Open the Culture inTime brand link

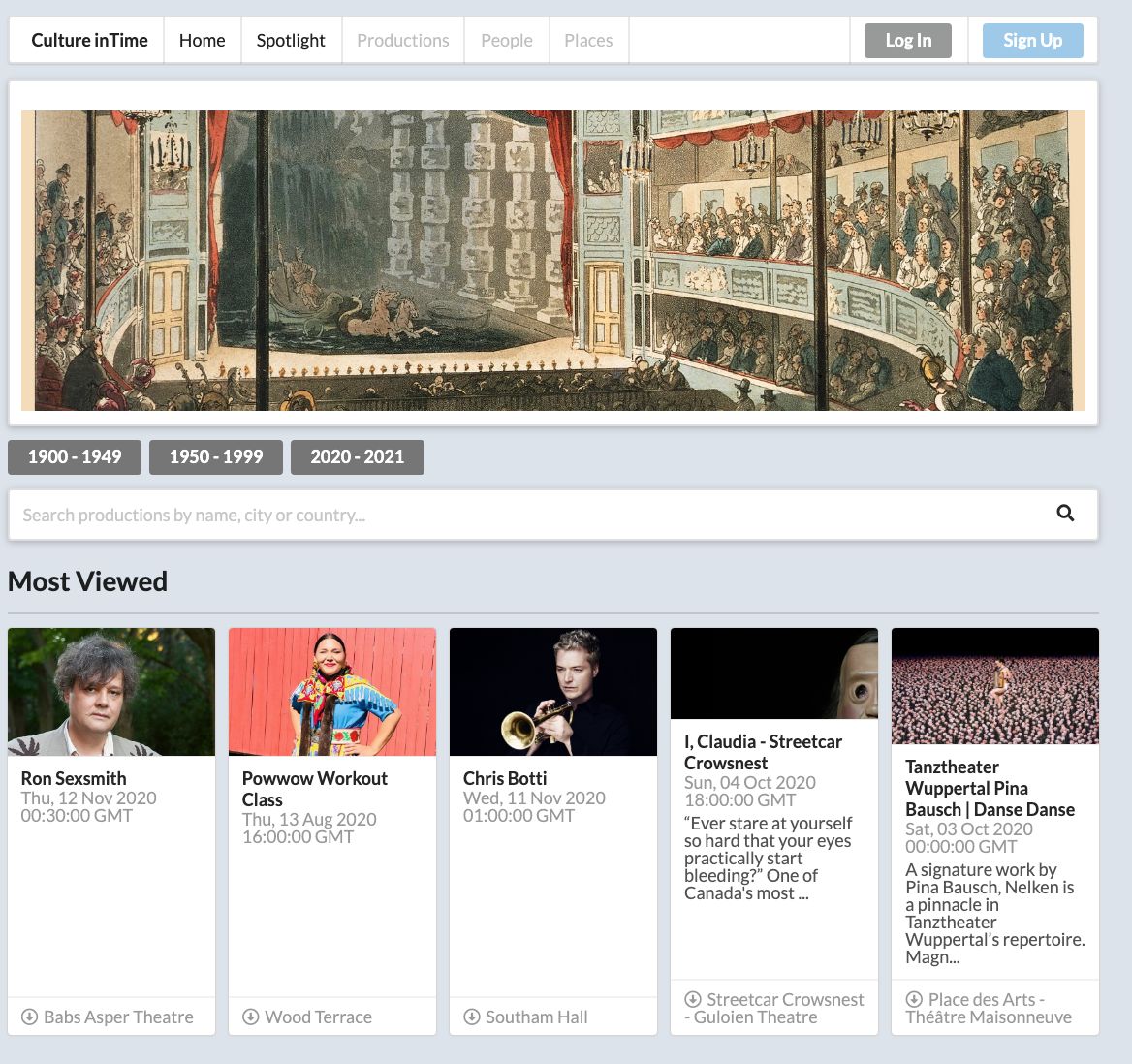tap(89, 41)
